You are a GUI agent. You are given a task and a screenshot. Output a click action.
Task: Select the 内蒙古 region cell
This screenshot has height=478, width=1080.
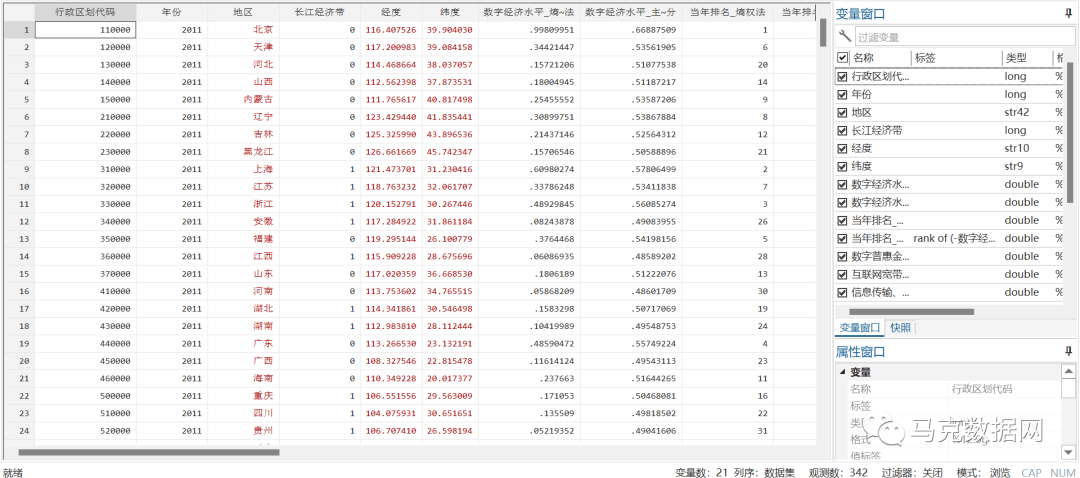(x=243, y=99)
